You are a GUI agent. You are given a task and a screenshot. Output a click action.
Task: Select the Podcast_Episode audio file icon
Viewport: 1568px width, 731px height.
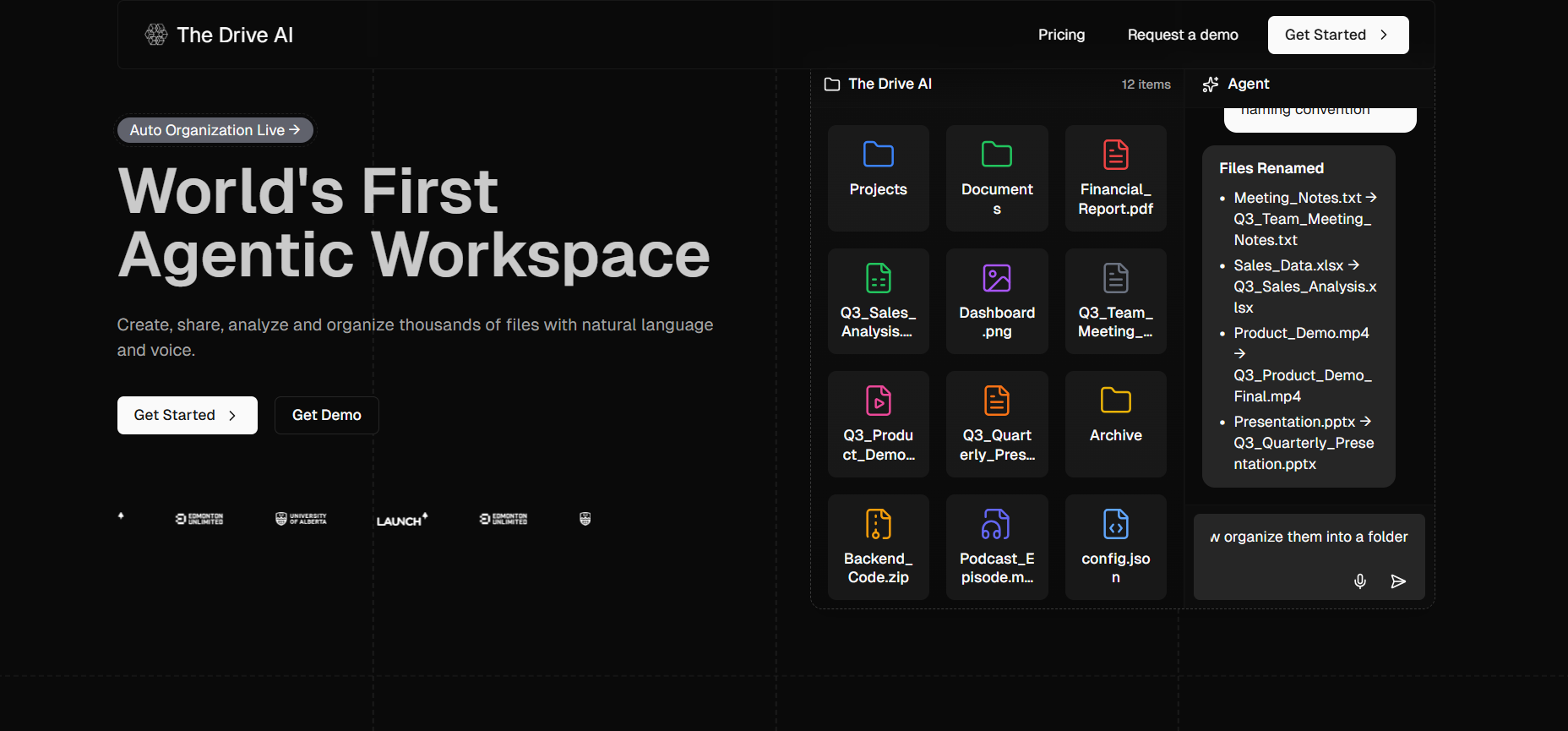(997, 524)
